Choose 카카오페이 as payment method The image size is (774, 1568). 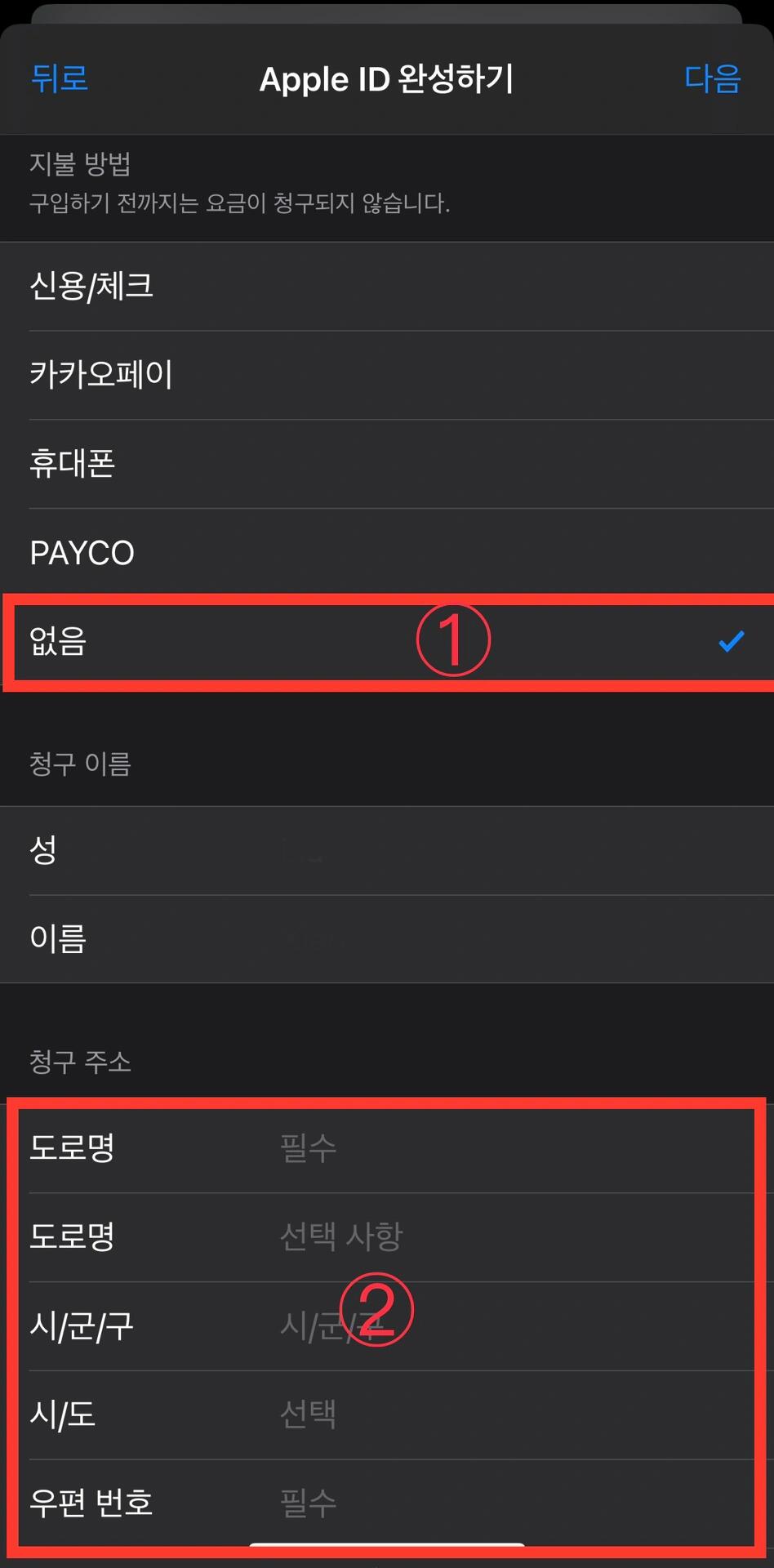pos(387,376)
